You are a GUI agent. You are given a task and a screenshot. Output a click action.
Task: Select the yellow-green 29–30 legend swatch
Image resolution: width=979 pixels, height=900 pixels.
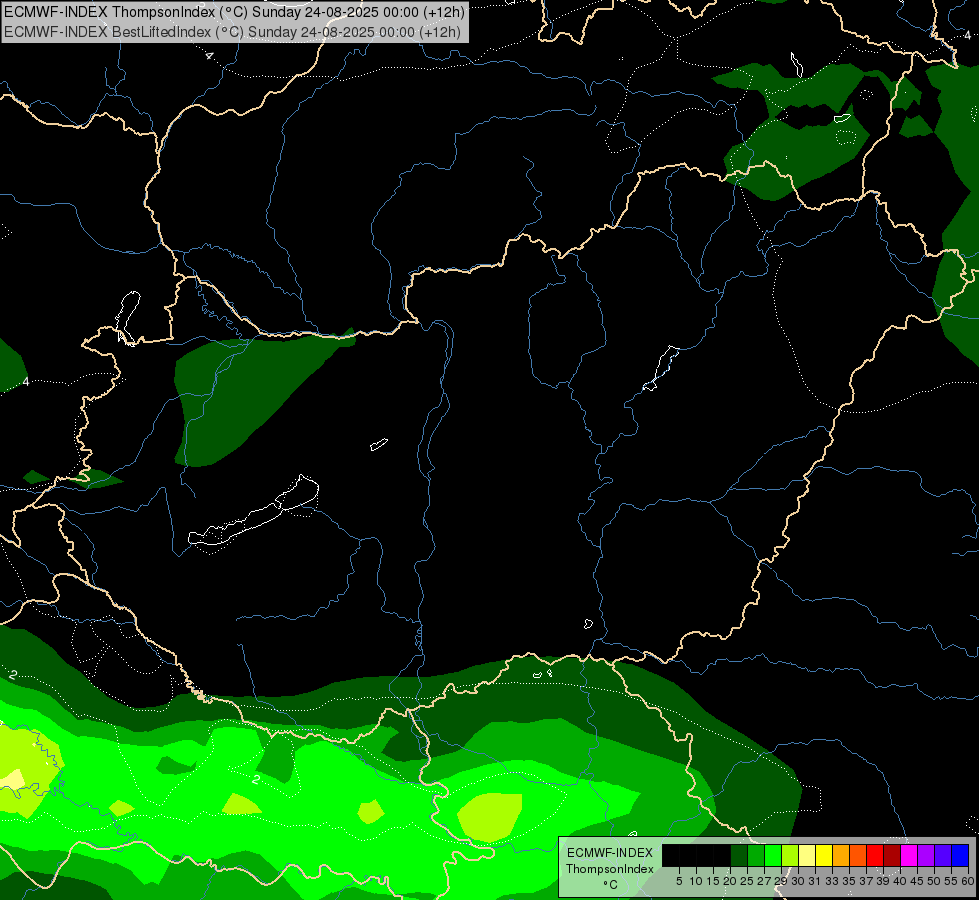tap(790, 855)
